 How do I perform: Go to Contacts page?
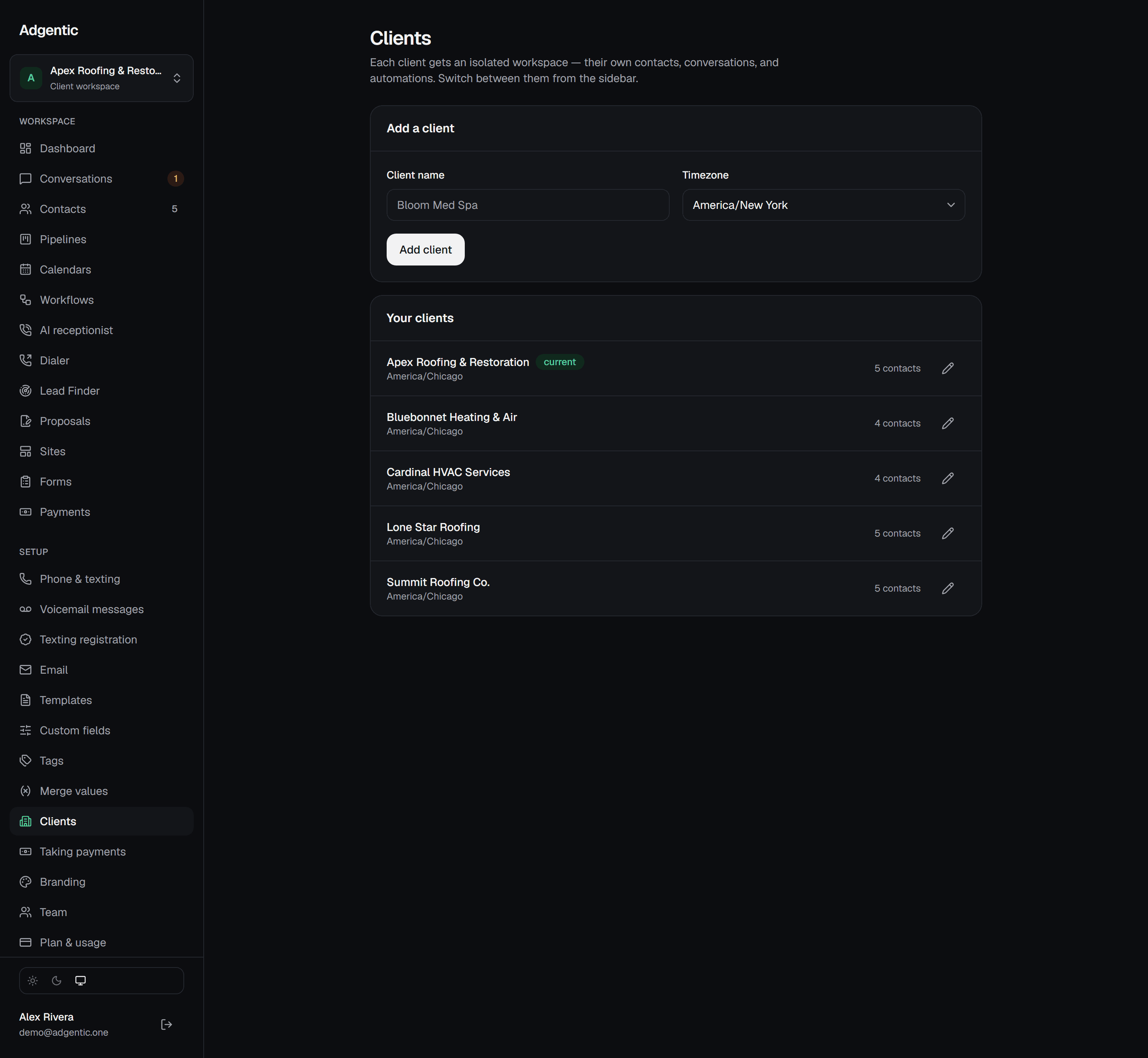click(101, 209)
